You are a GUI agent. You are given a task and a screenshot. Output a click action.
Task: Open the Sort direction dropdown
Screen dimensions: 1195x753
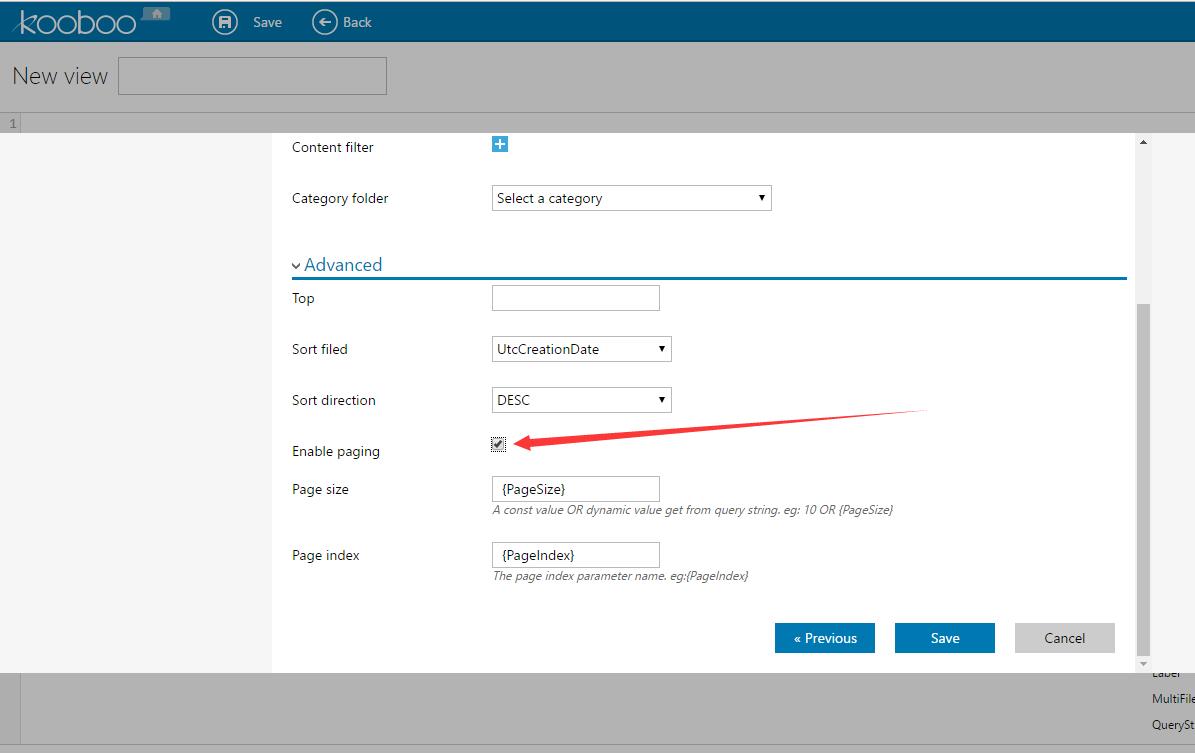581,400
